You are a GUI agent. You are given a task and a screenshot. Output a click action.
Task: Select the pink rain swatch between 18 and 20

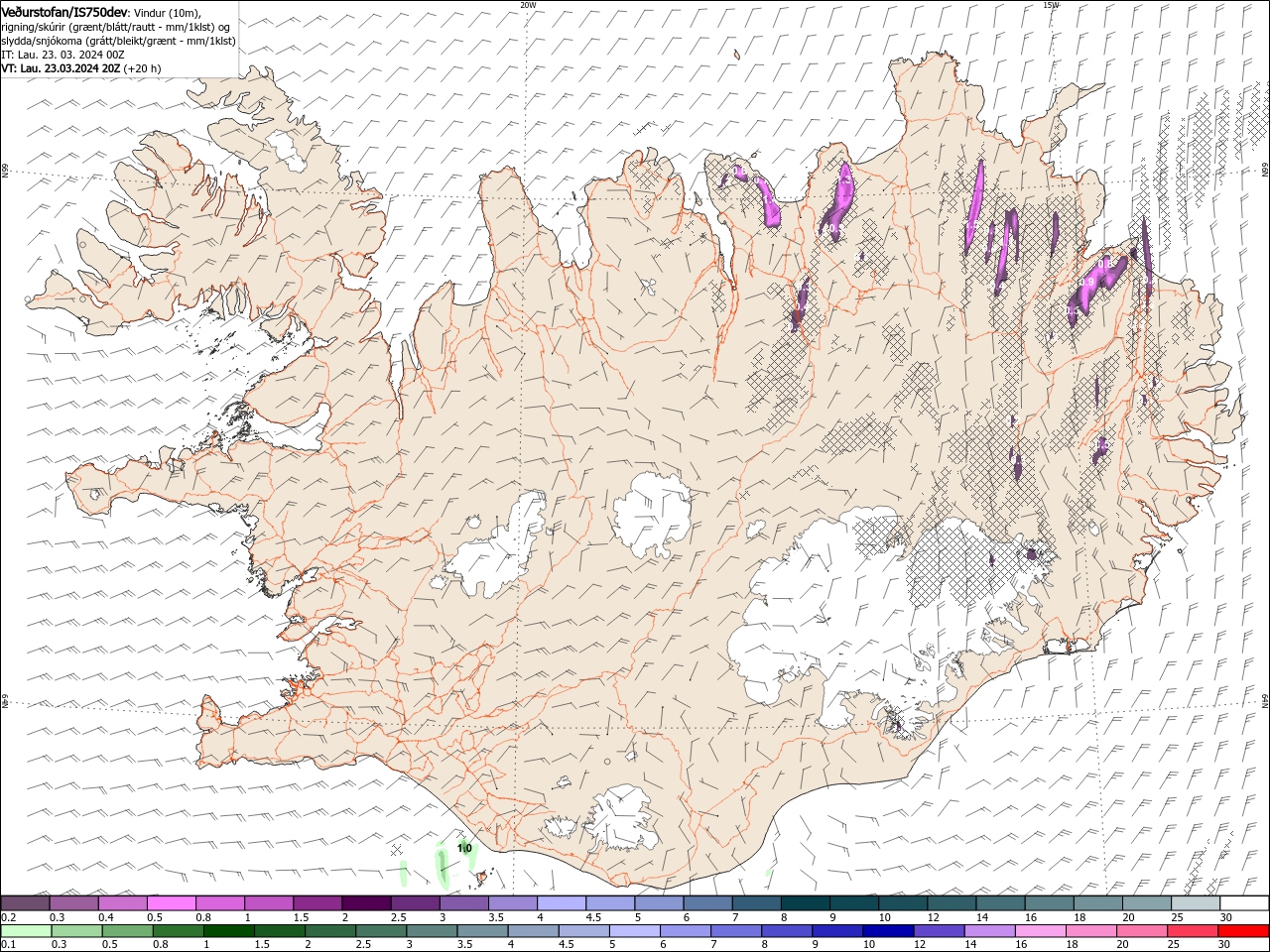[1092, 931]
